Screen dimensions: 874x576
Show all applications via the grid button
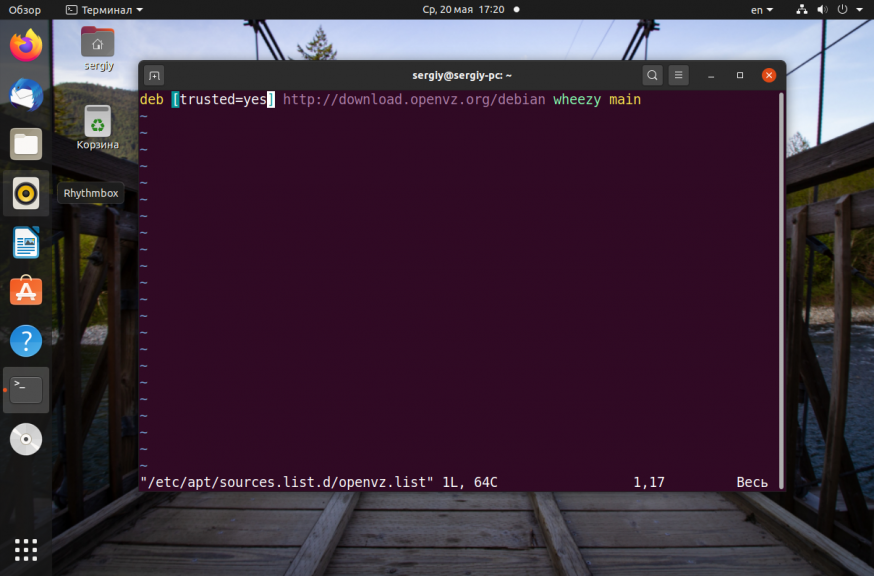point(25,549)
